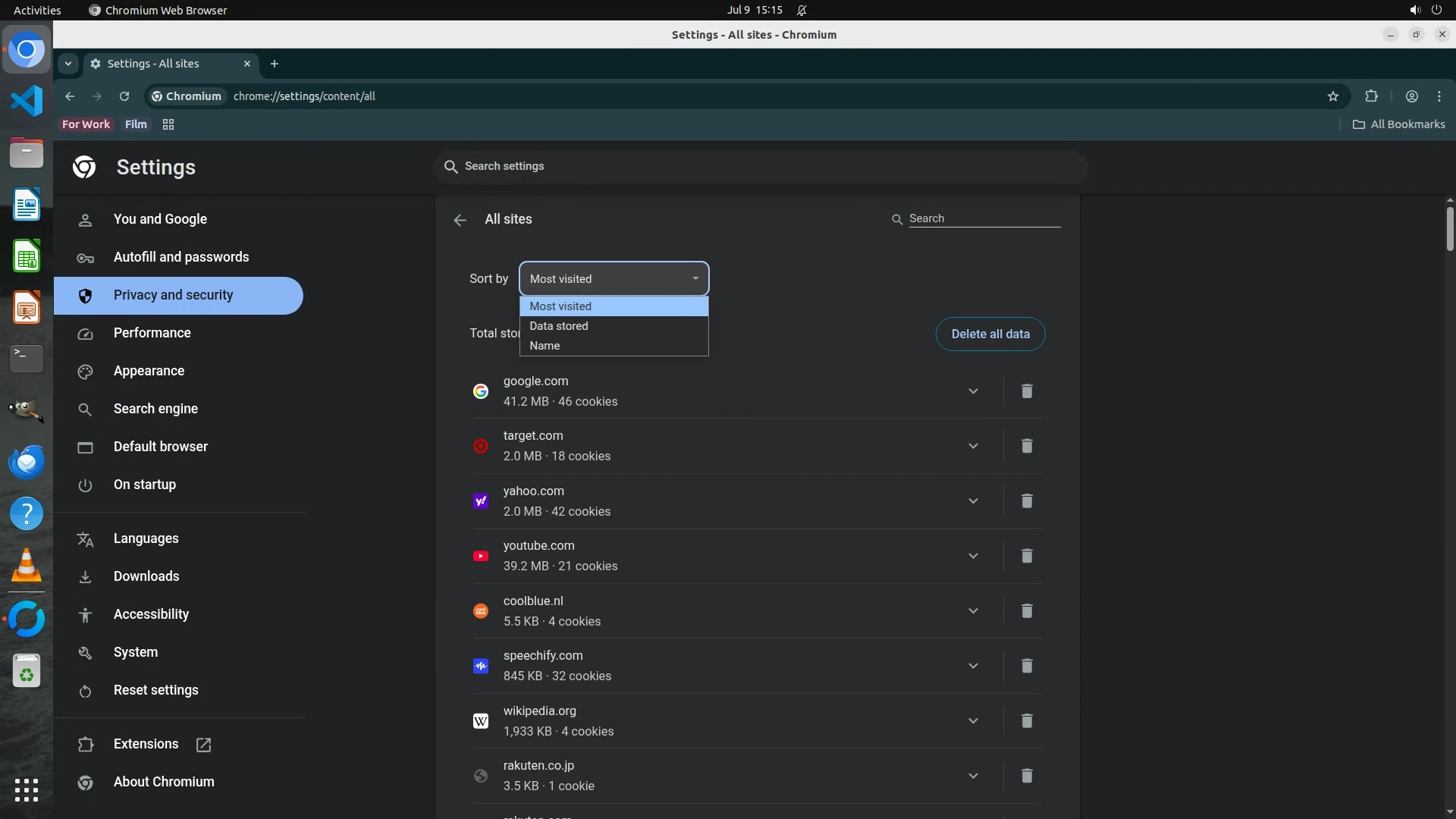Remove wikipedia.org data via trash icon
This screenshot has width=1456, height=819.
click(1026, 720)
